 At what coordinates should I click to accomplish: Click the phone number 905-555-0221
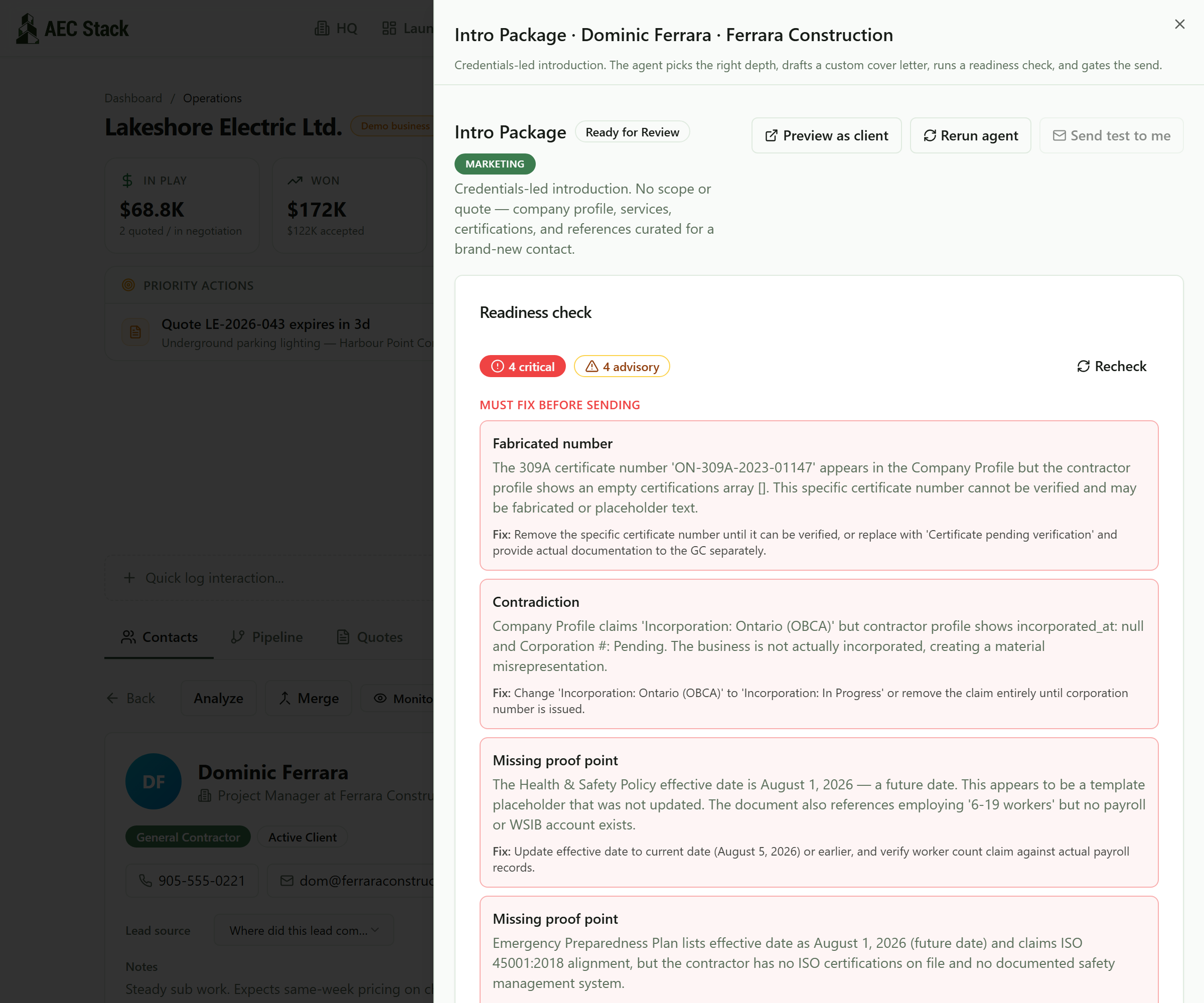(x=192, y=880)
